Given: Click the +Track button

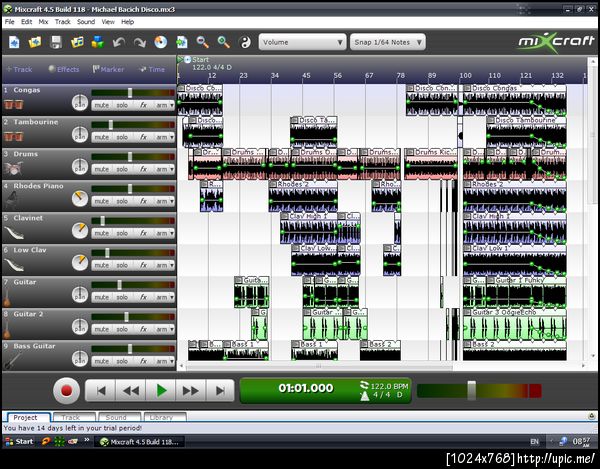Looking at the screenshot, I should click(20, 69).
